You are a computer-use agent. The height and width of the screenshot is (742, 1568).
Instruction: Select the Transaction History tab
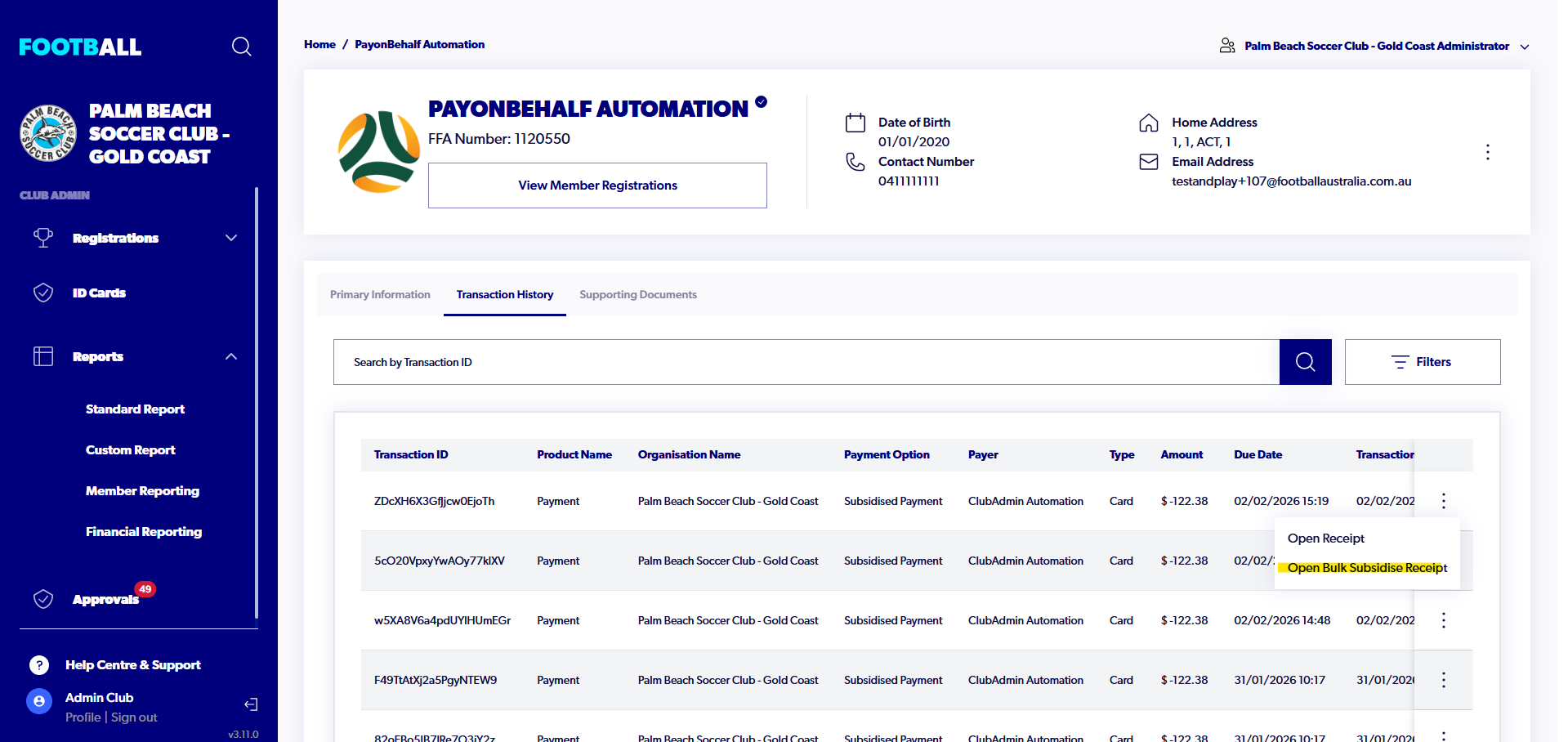(x=505, y=294)
